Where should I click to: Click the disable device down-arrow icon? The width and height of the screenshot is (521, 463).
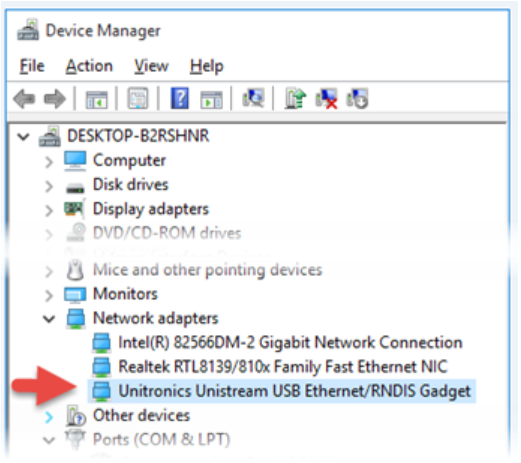[x=357, y=99]
